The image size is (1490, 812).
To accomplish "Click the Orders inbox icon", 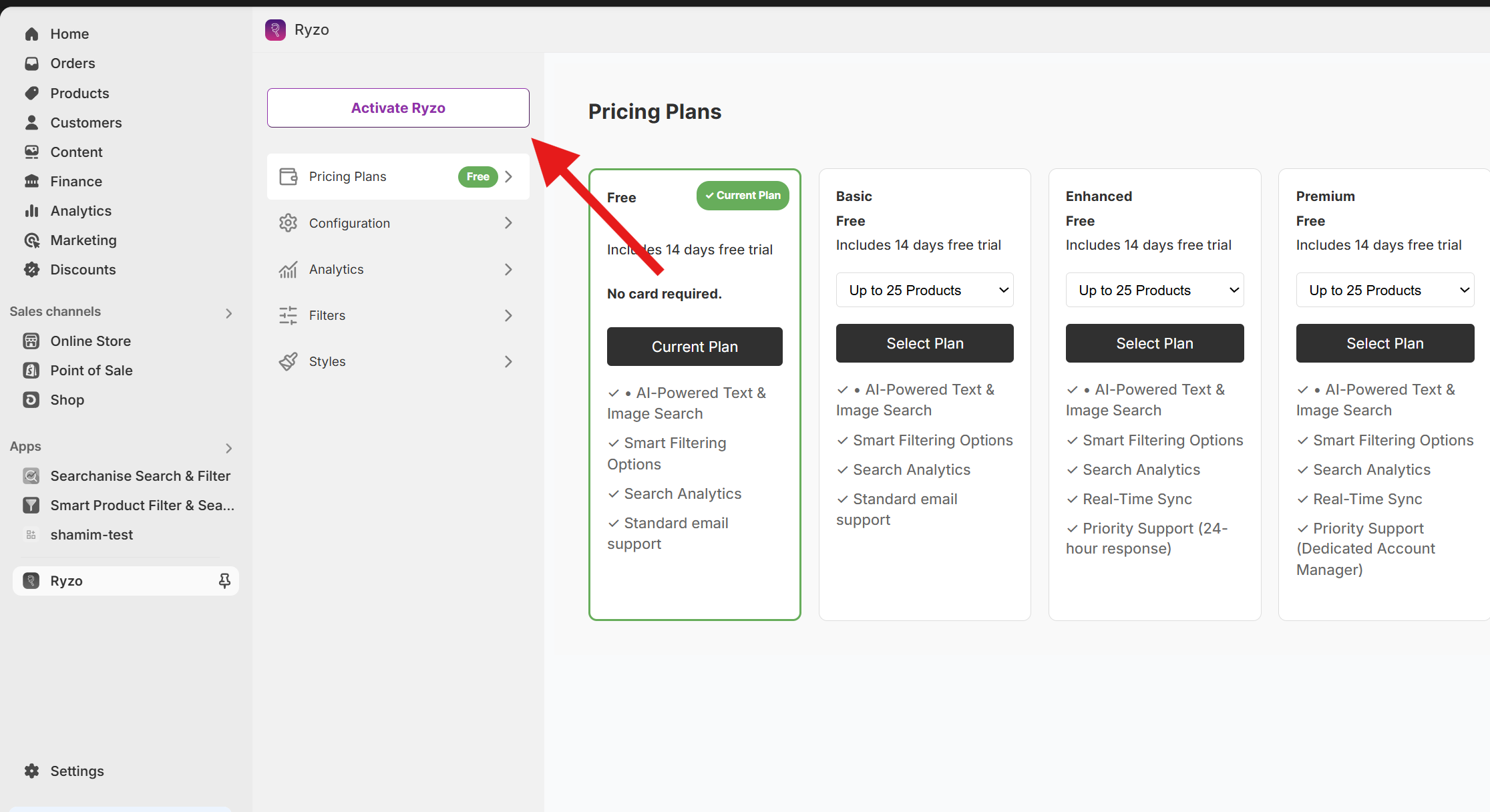I will [31, 63].
